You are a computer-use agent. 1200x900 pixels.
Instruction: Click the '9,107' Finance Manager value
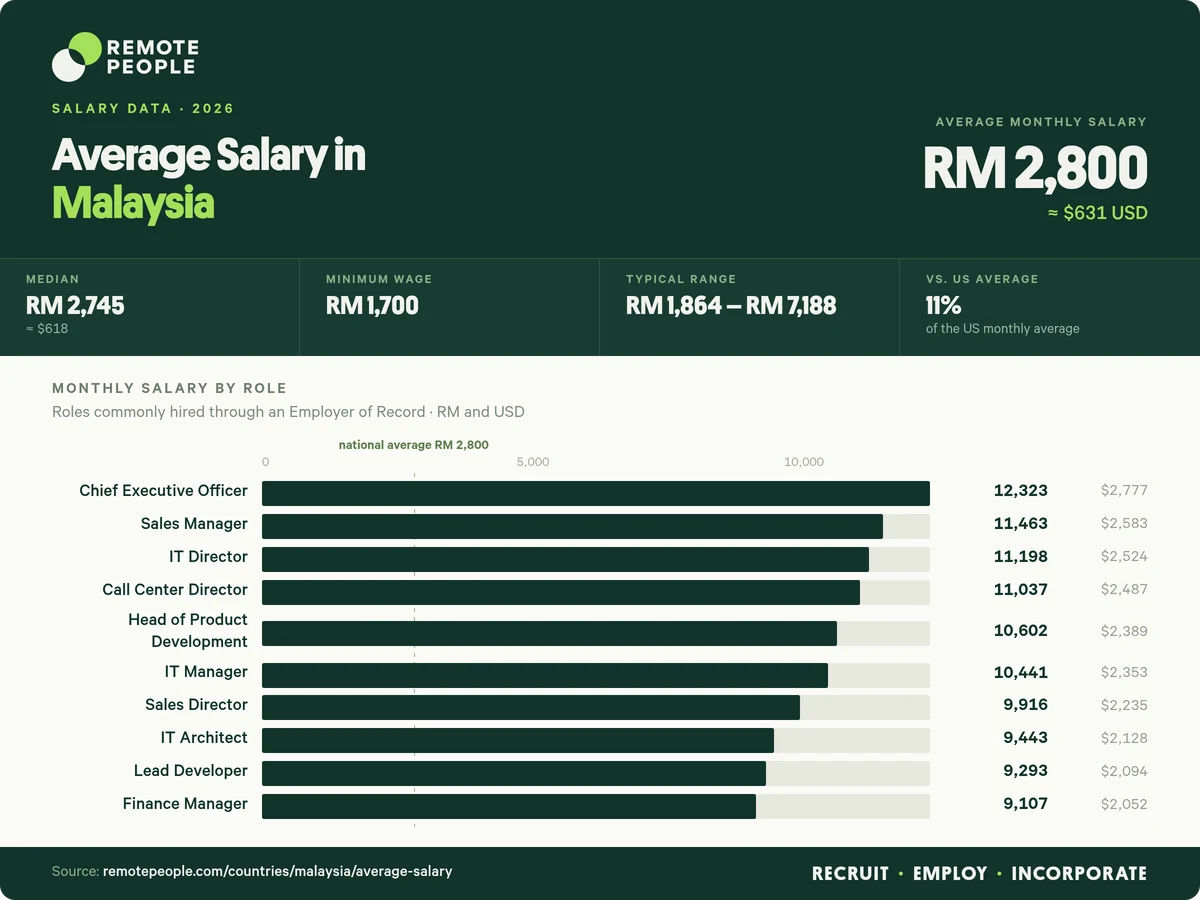[1026, 804]
